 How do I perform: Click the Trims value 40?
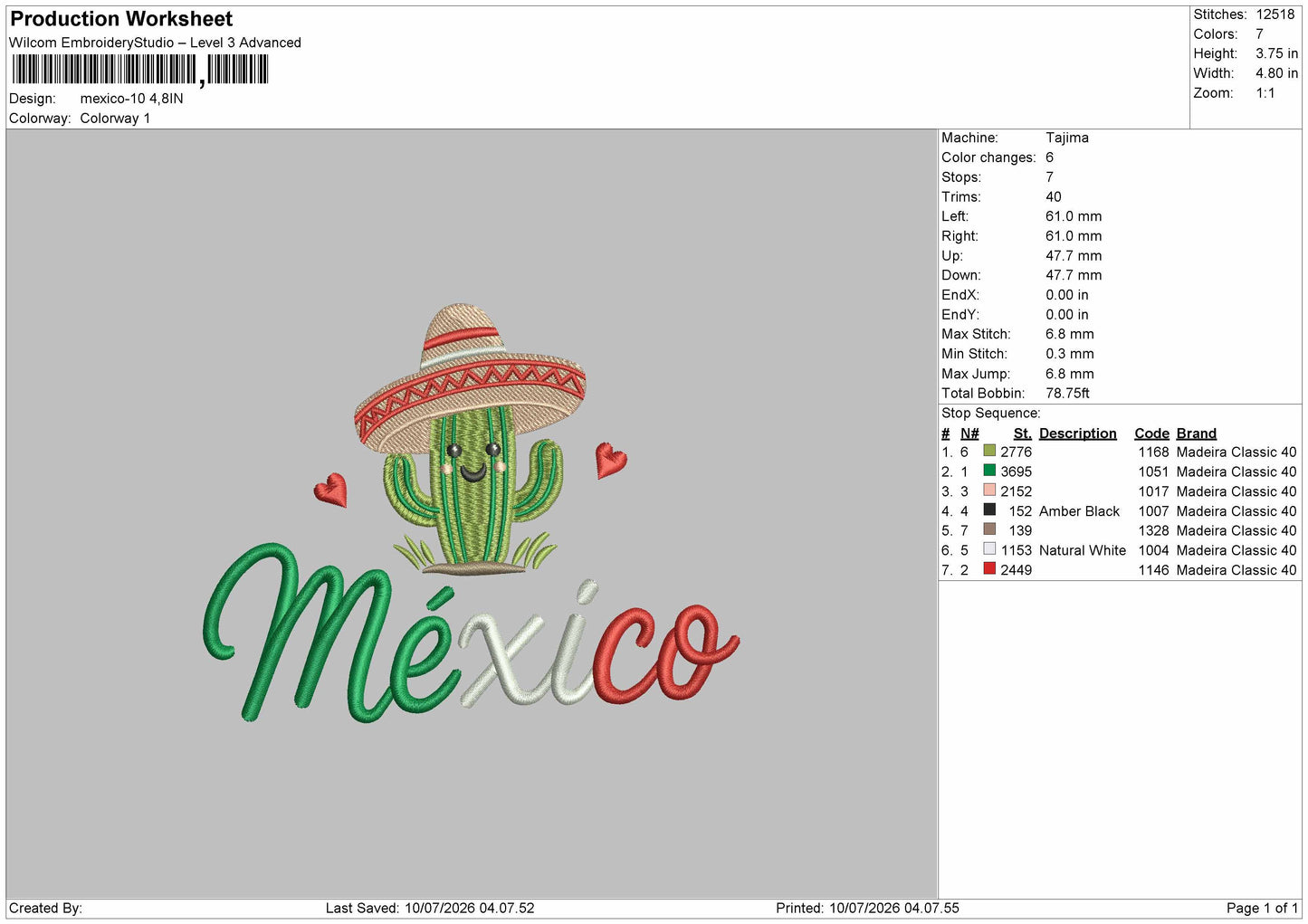pos(1054,197)
